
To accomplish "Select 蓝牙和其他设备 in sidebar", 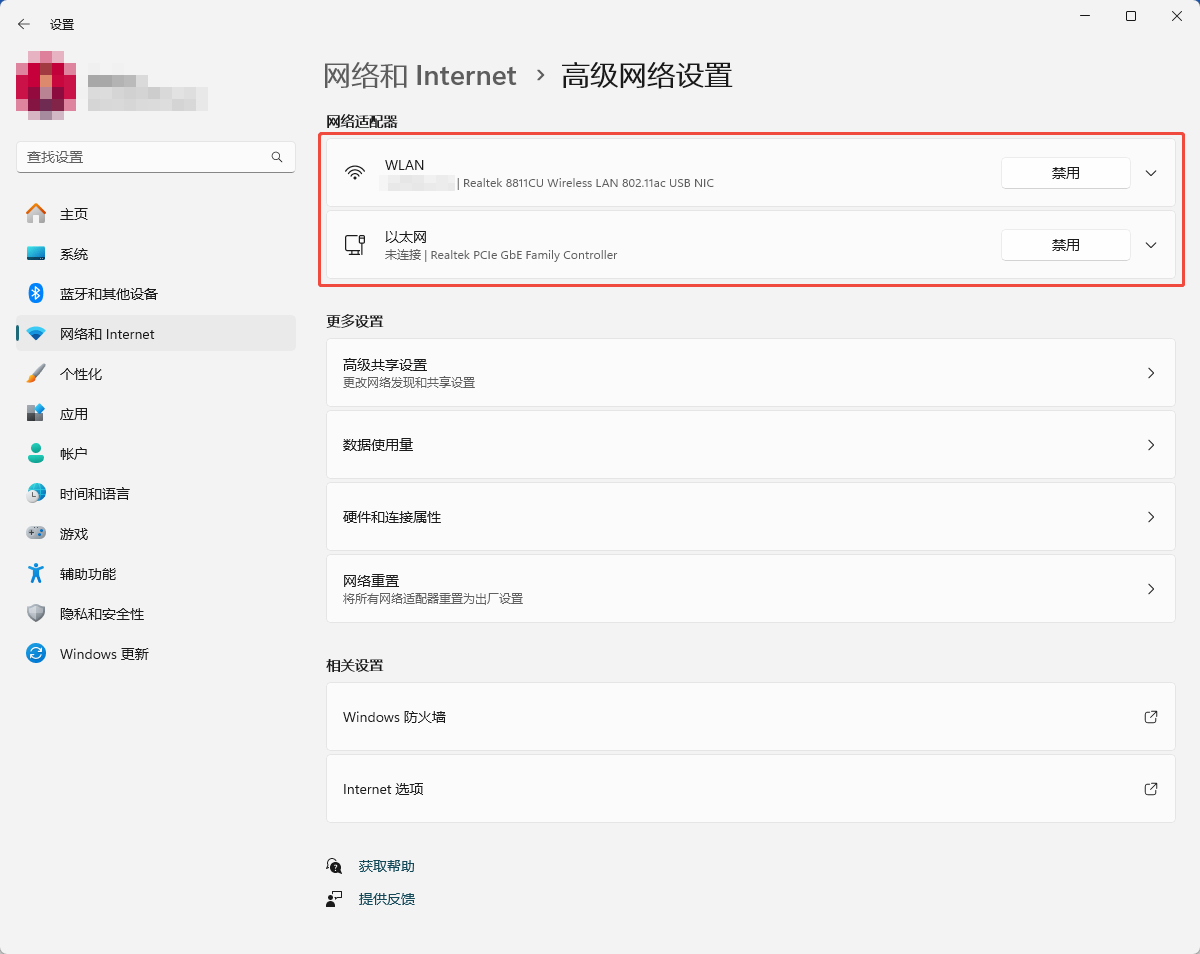I will tap(156, 294).
